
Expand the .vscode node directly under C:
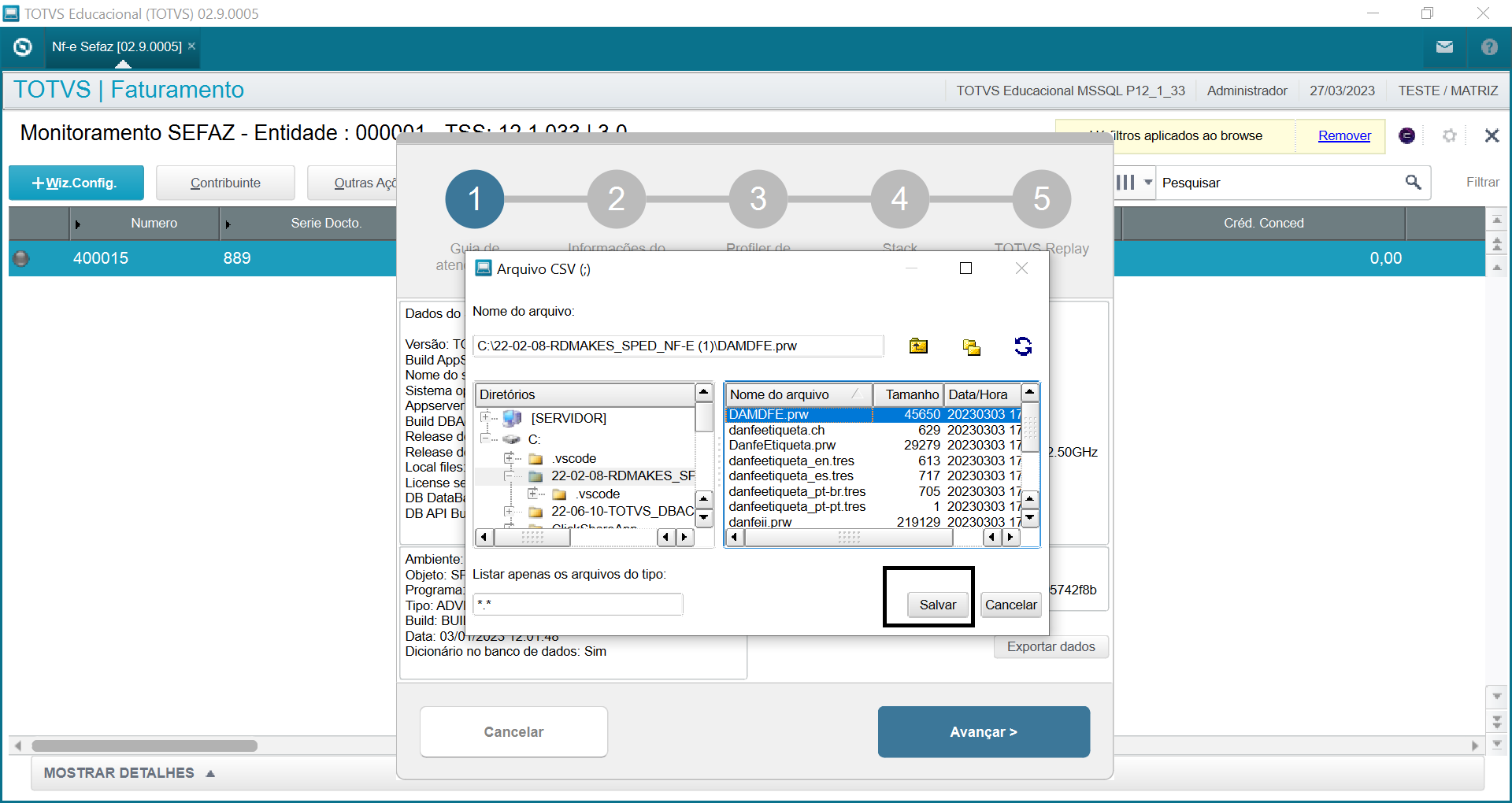509,457
